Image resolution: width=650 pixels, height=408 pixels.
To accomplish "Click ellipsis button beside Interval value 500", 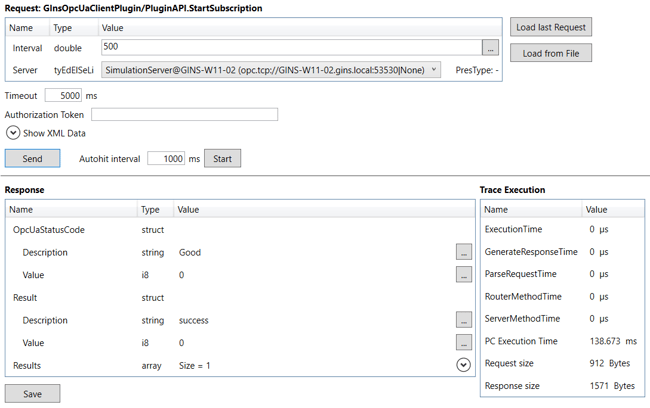I will tap(490, 47).
